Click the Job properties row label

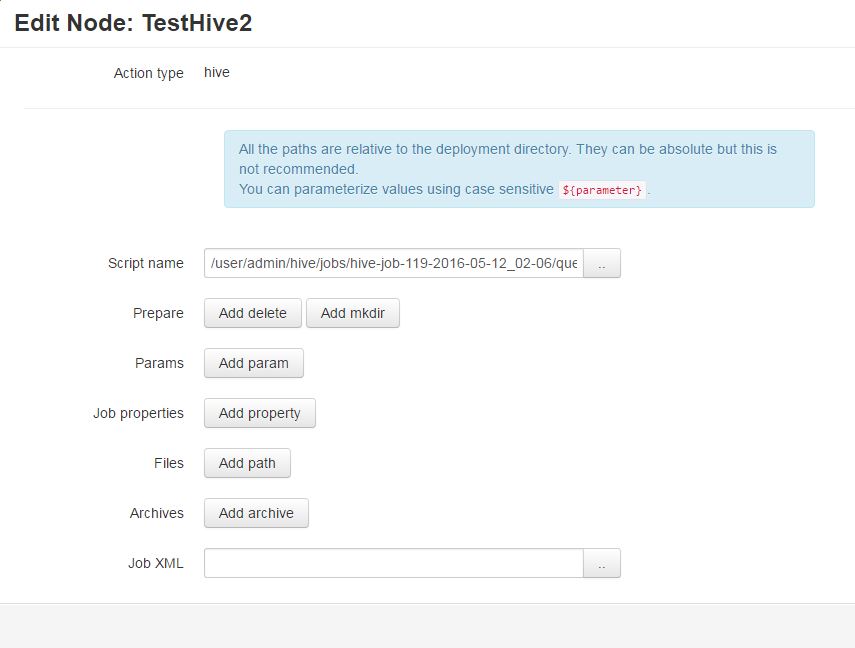(x=138, y=413)
